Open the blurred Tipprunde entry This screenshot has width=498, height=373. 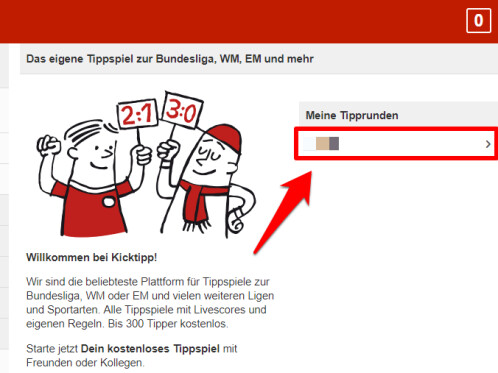397,144
